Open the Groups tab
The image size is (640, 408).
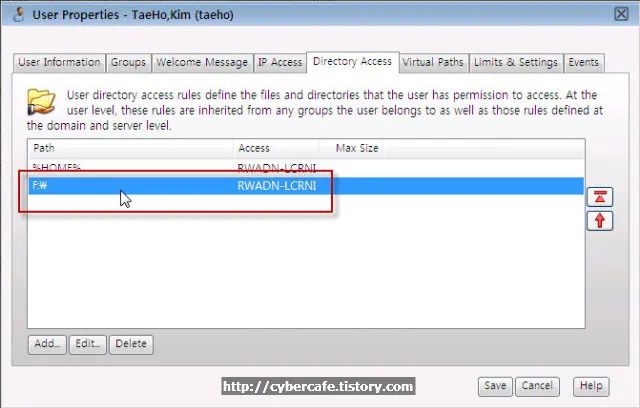(128, 62)
